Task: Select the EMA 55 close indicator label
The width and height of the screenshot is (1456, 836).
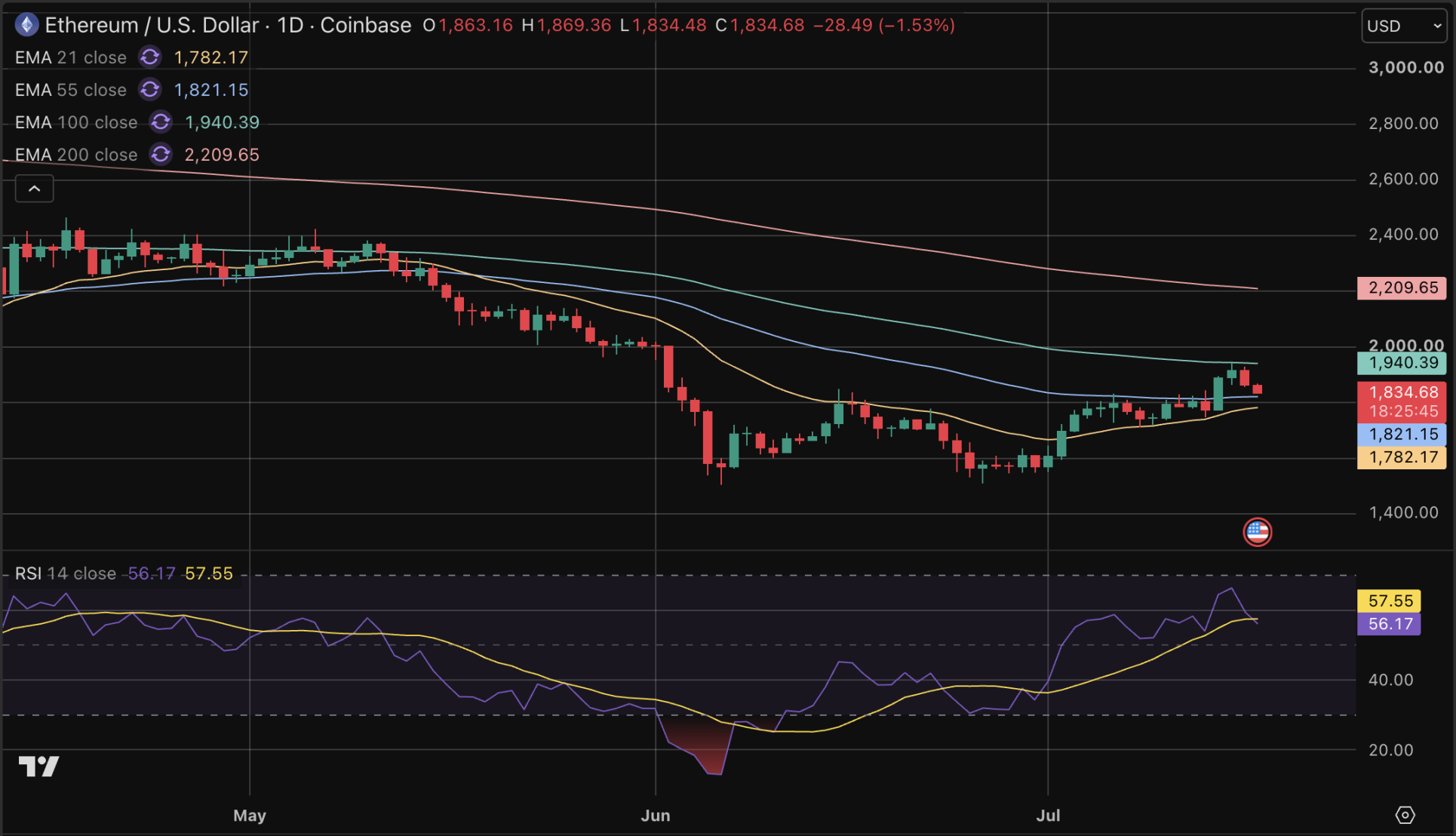Action: click(71, 90)
